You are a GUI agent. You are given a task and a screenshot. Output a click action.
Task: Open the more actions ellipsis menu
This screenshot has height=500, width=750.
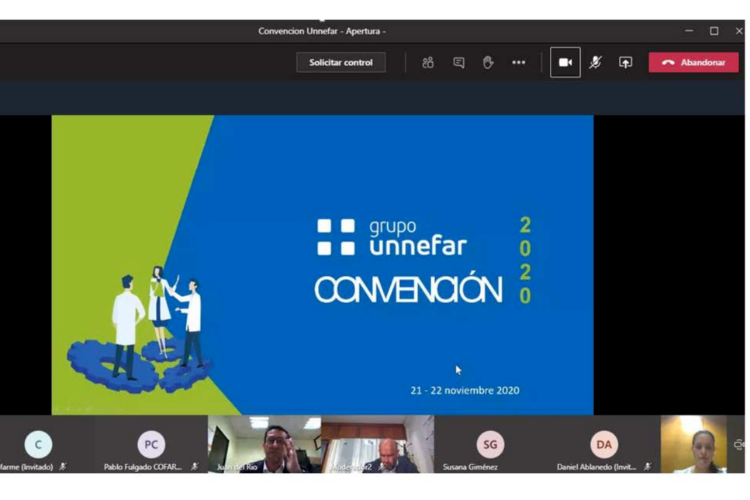point(518,62)
